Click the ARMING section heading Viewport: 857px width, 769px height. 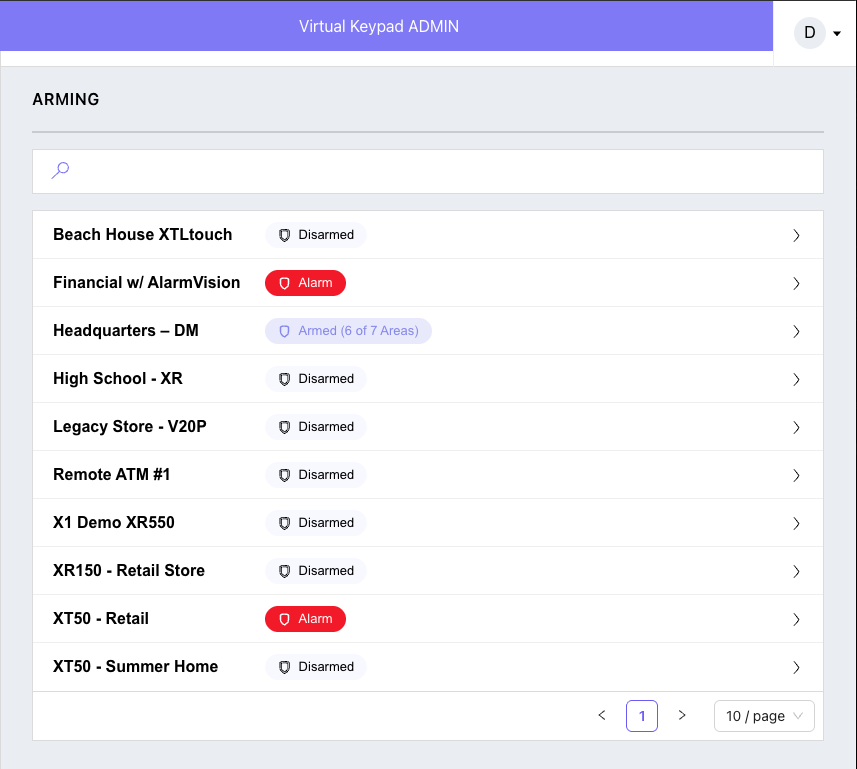[x=66, y=100]
